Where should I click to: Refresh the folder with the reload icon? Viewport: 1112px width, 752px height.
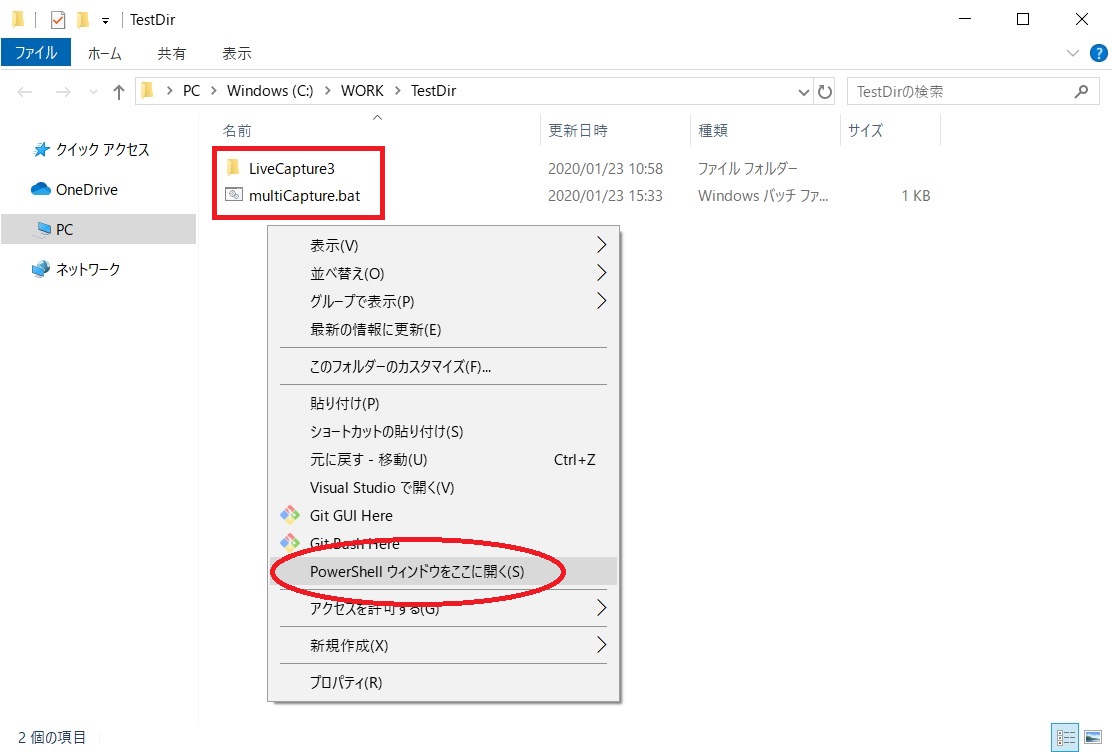pos(825,92)
